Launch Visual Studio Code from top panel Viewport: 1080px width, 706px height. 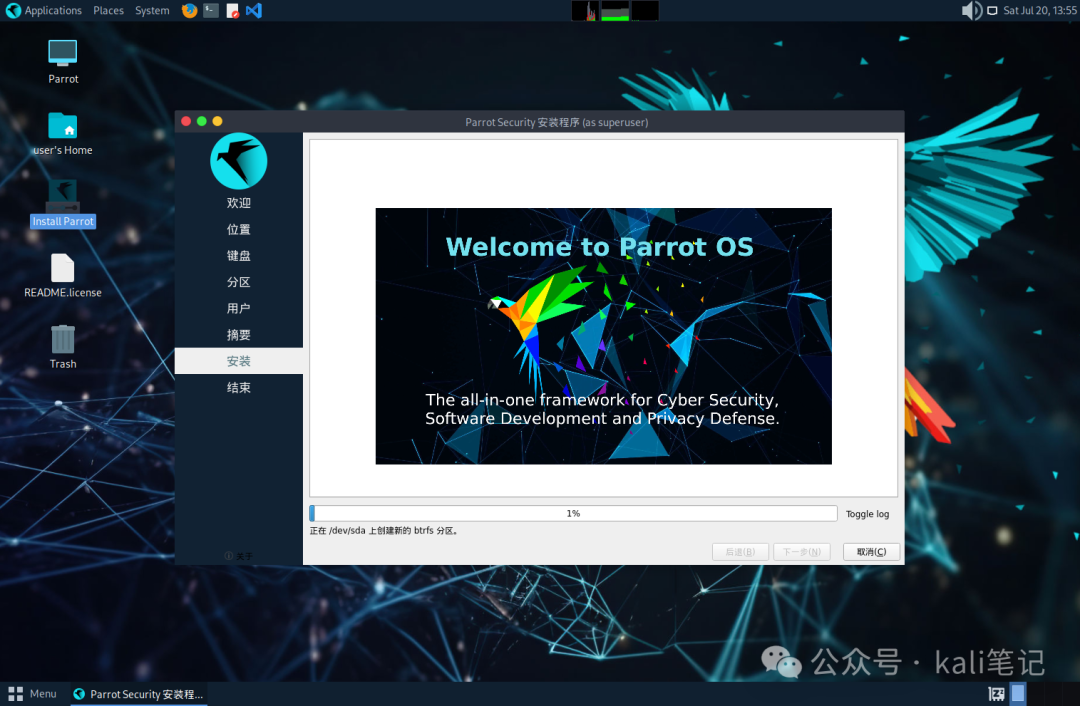254,10
